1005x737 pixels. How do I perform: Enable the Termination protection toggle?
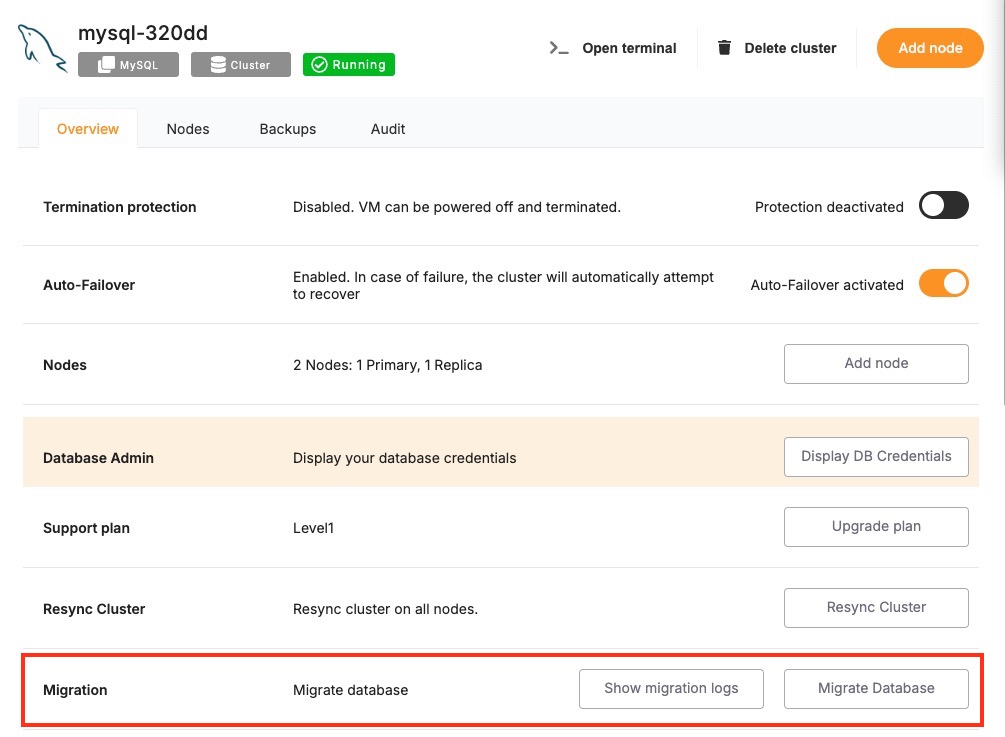click(944, 206)
